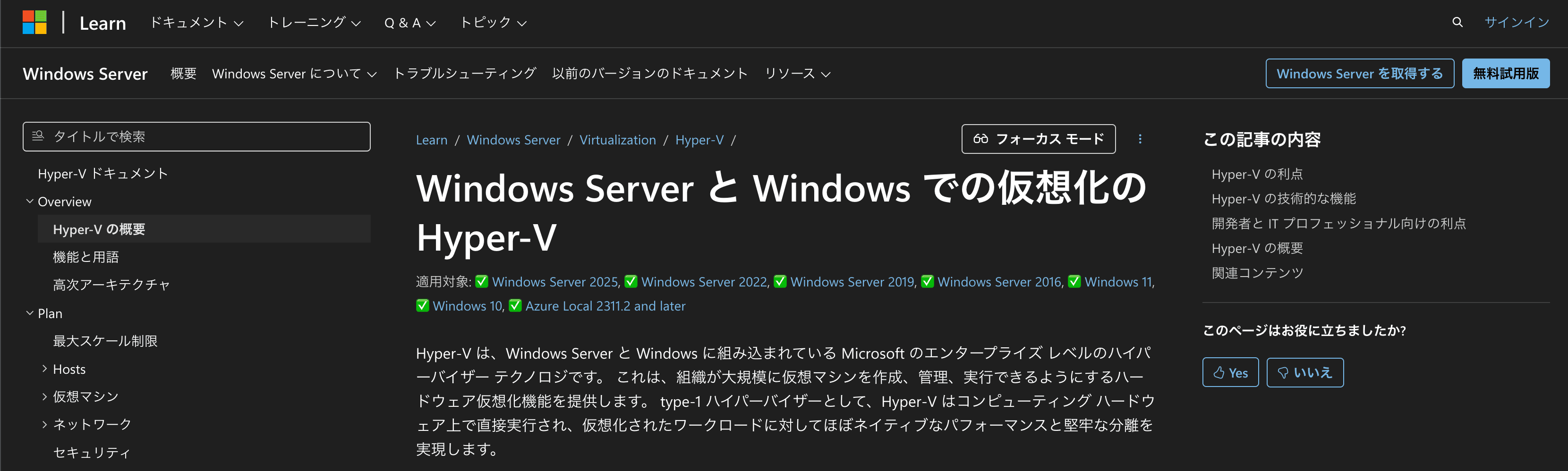Click the green checkmark beside Windows Server 2025
Image resolution: width=1568 pixels, height=471 pixels.
pos(481,282)
